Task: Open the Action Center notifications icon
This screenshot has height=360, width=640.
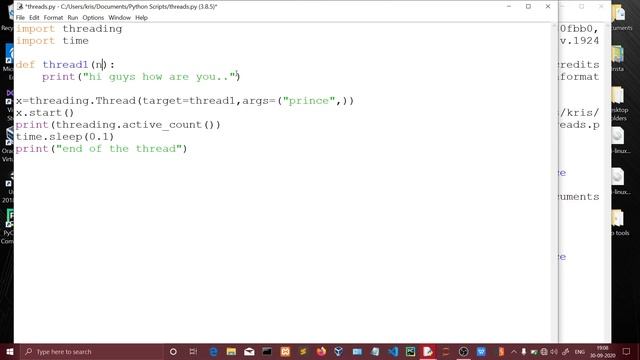Action: (626, 352)
